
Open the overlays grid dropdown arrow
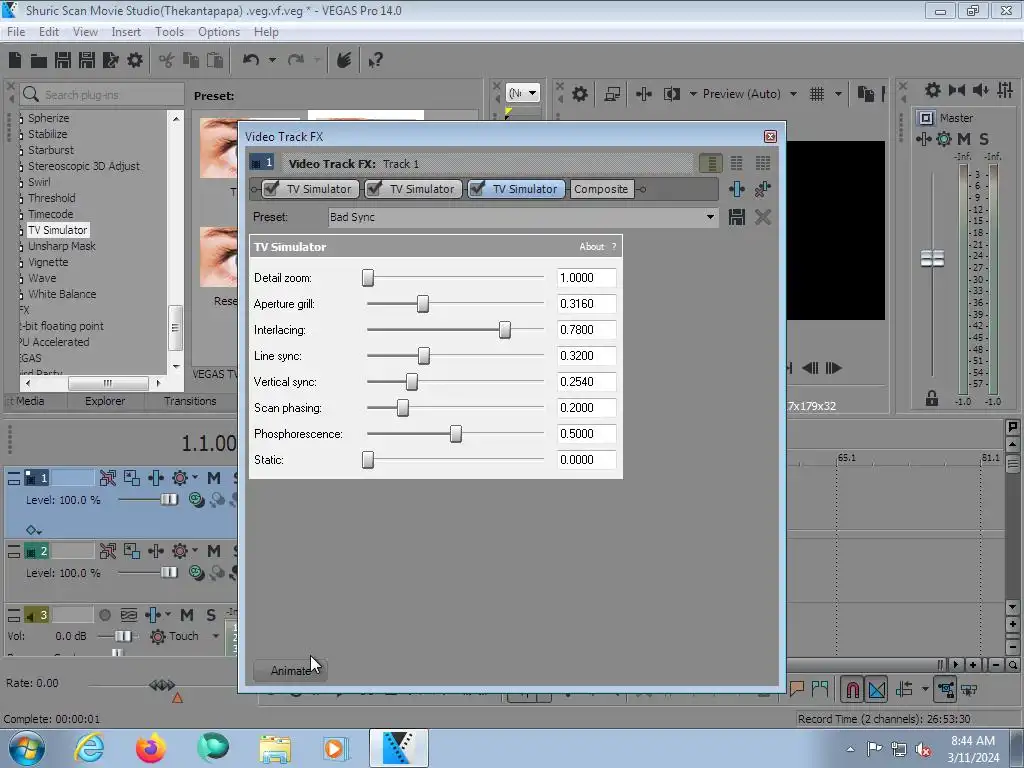pos(838,94)
